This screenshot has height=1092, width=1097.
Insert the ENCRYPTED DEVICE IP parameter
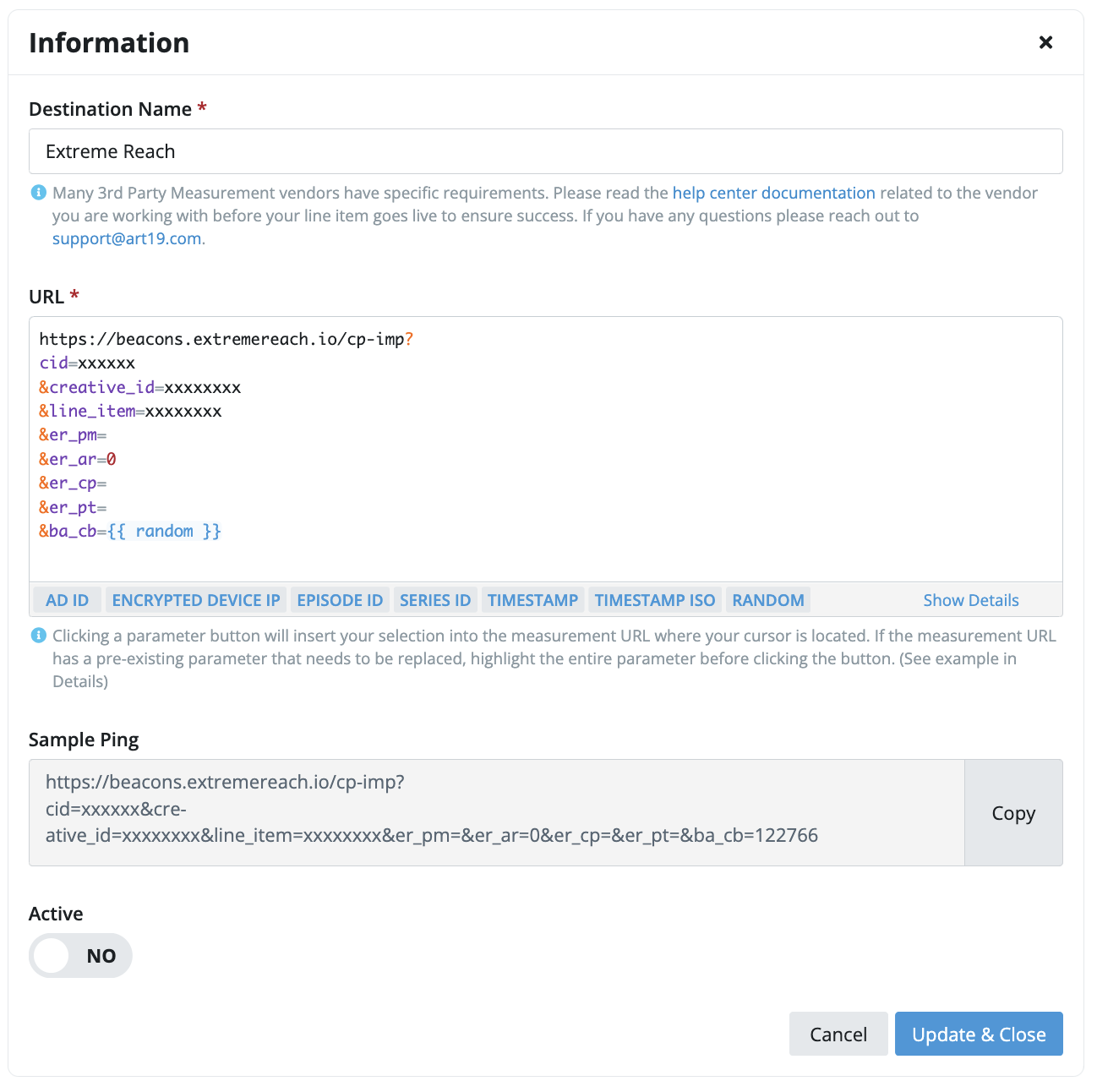[196, 600]
